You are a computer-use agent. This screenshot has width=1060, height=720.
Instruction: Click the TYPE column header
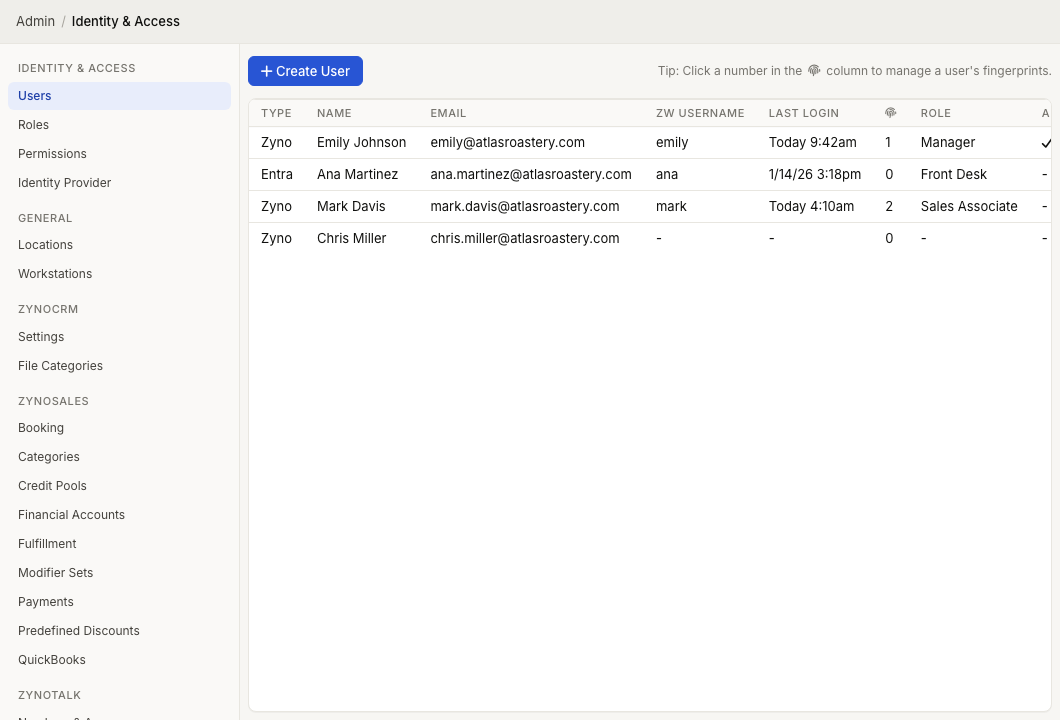click(276, 113)
